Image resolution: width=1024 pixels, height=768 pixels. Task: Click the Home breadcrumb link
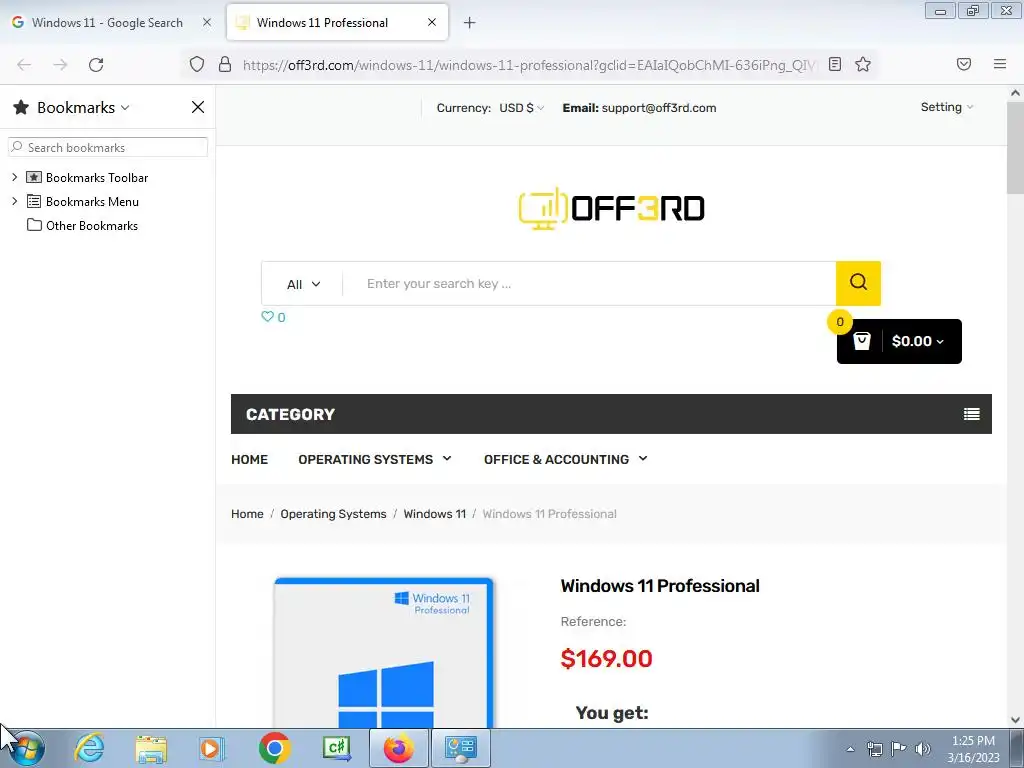(x=247, y=514)
